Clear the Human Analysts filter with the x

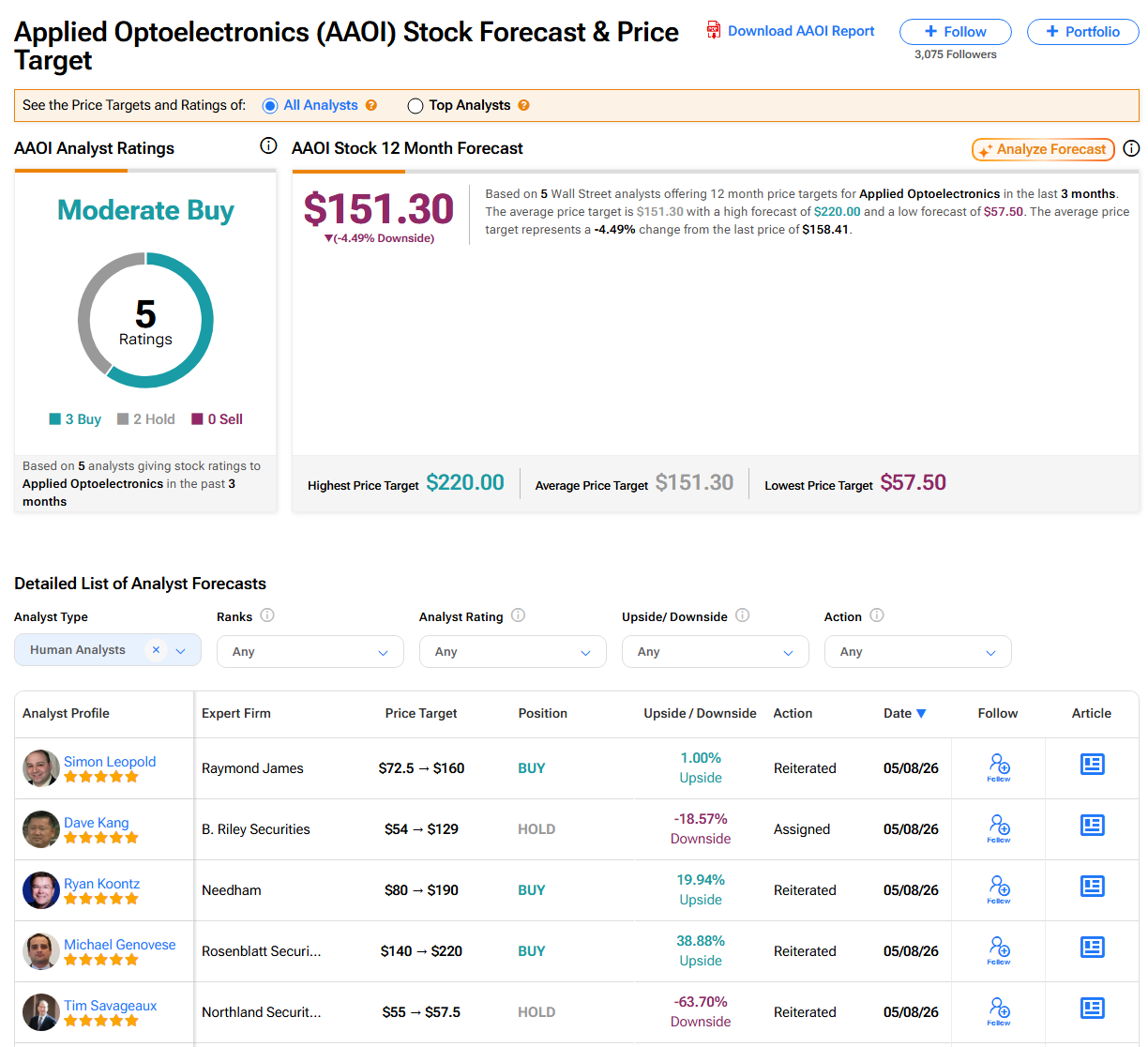(x=156, y=649)
